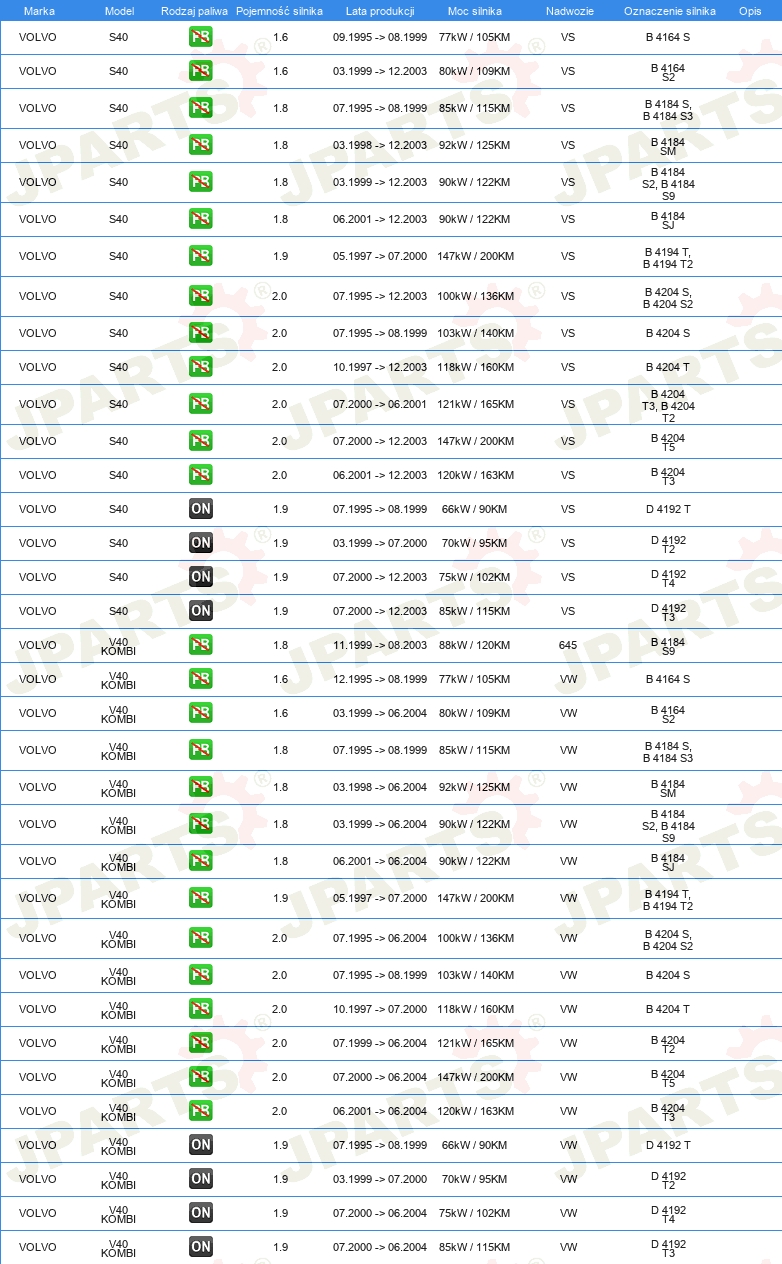The width and height of the screenshot is (782, 1264).
Task: Click PB icon in V40 Kombi B 4194 T row
Action: point(201,898)
